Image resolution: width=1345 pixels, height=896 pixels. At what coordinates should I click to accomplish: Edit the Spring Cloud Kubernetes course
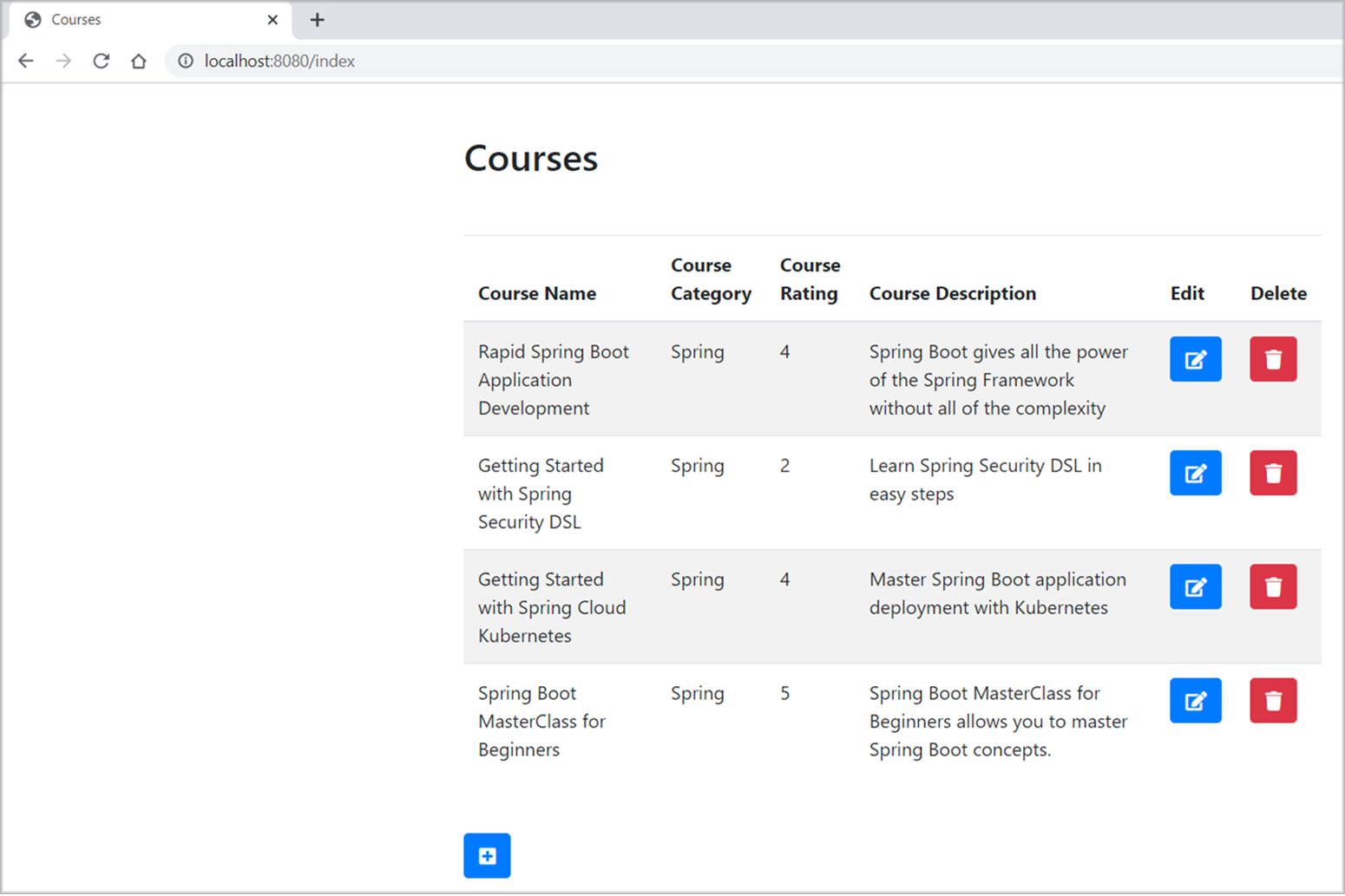(1195, 586)
